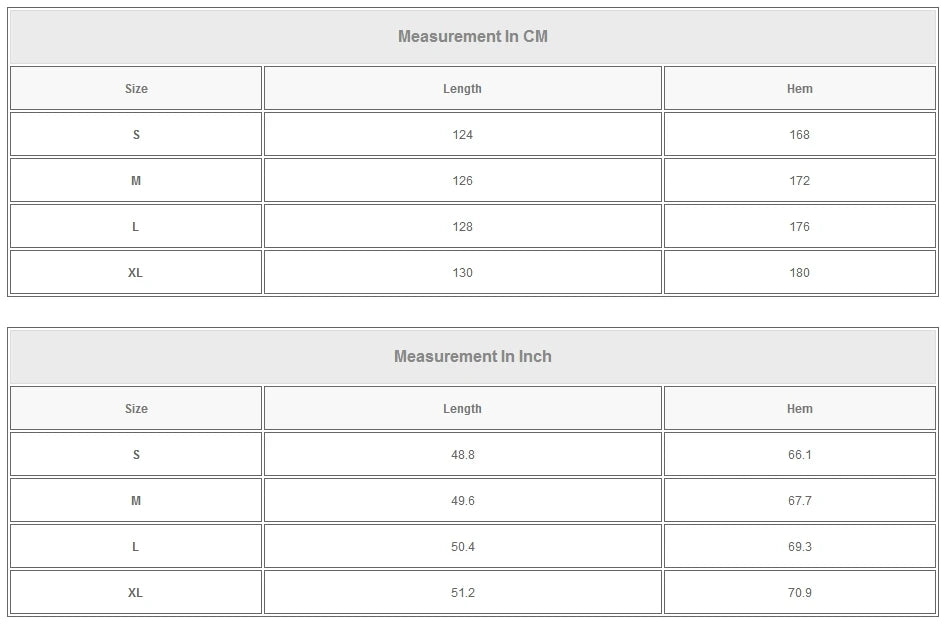The image size is (944, 624).
Task: Click the 176 hem cell for size L
Action: tap(800, 226)
